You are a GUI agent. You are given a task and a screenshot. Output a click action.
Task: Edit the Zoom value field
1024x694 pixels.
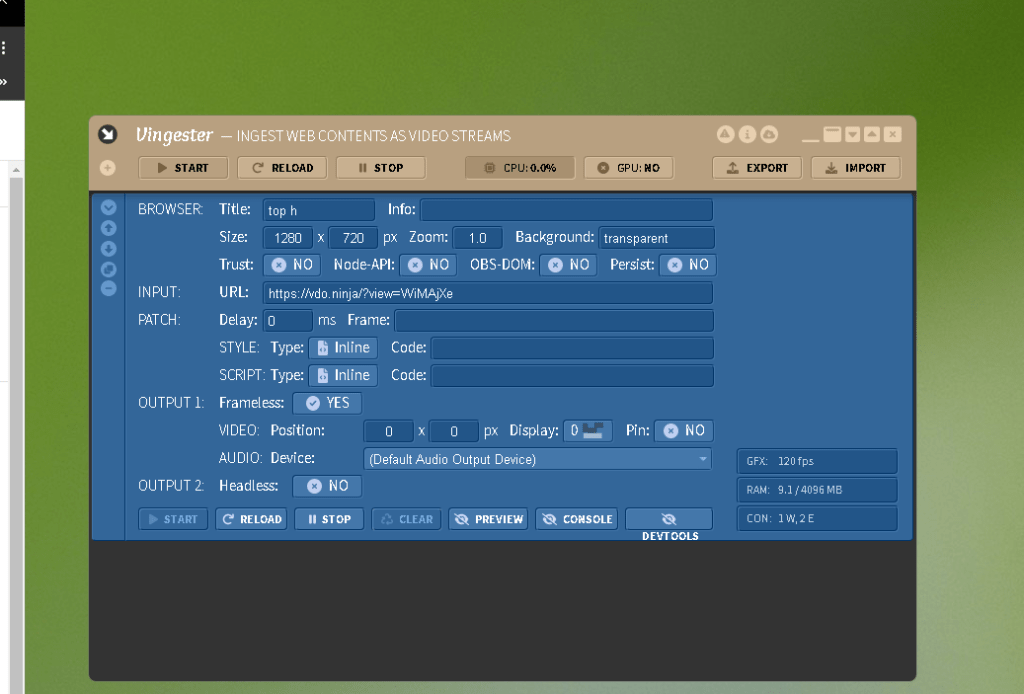pyautogui.click(x=477, y=238)
